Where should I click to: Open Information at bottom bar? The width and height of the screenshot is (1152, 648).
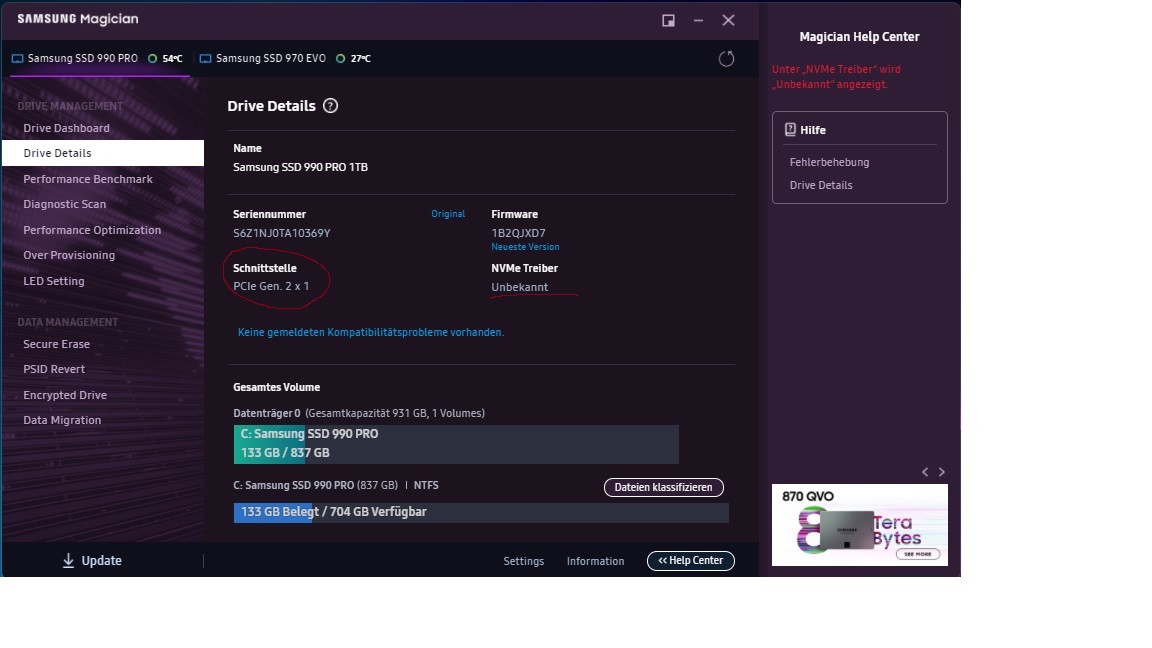[x=595, y=561]
